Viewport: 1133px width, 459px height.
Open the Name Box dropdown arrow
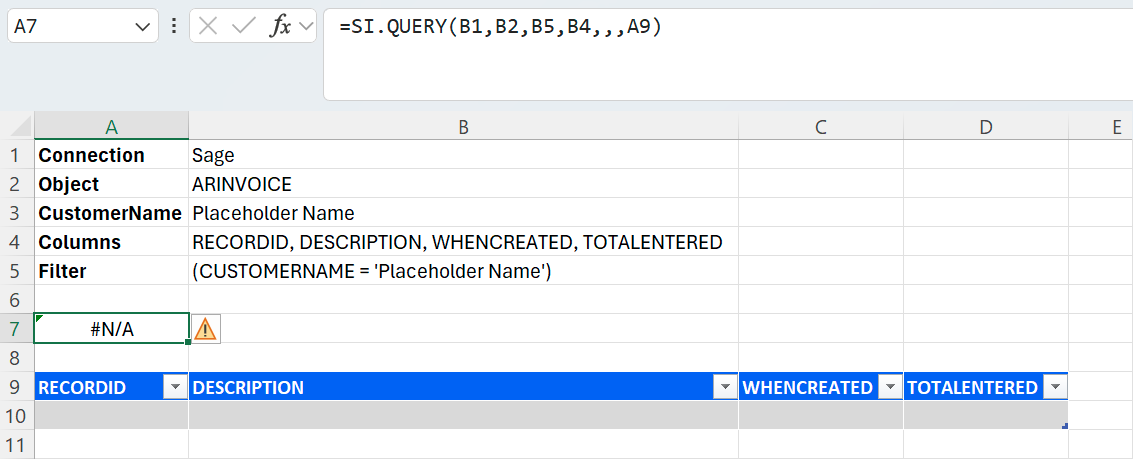(140, 28)
